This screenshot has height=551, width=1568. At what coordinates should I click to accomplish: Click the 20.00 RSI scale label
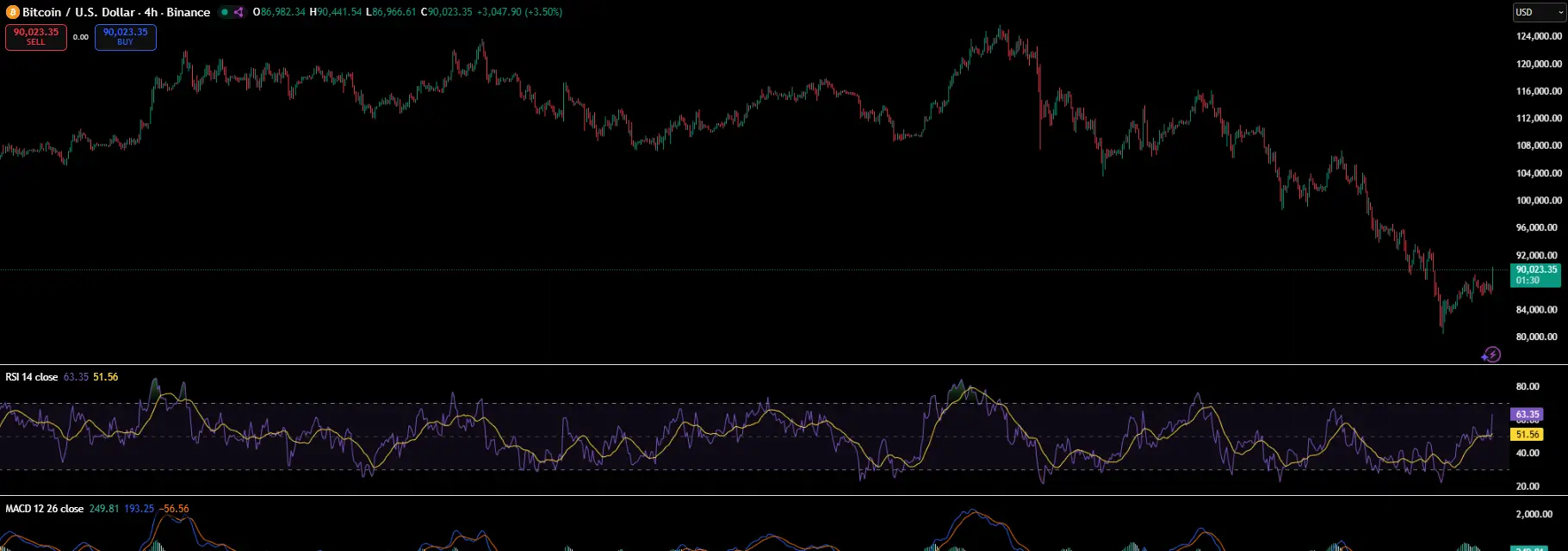[1528, 486]
